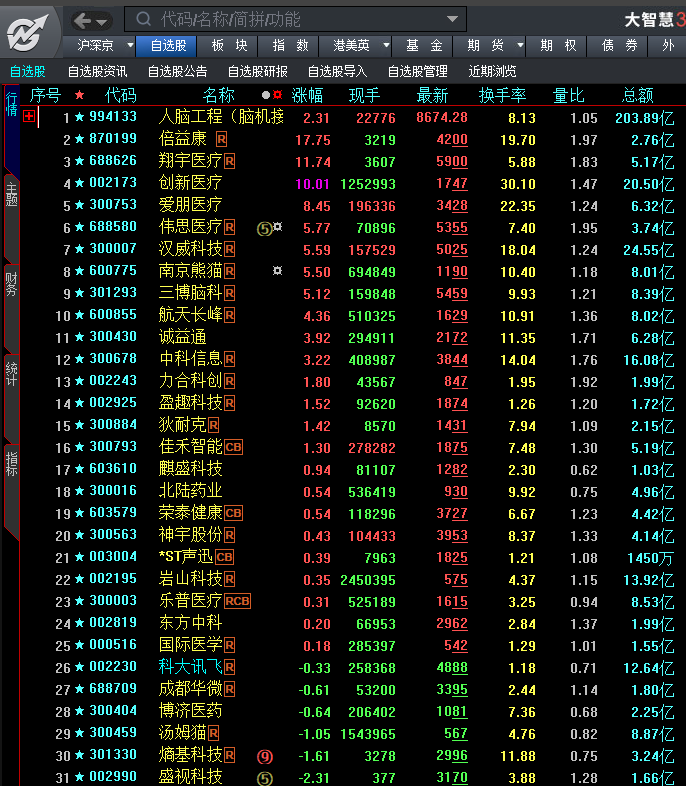Screen dimensions: 686x786
Task: Click the star column header icon
Action: [79, 95]
